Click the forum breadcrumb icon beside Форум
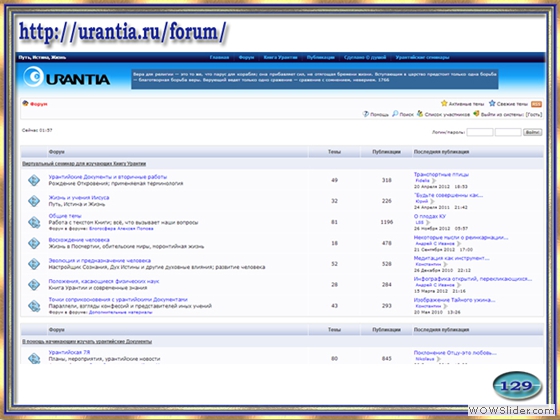This screenshot has height=420, width=560. pyautogui.click(x=25, y=104)
